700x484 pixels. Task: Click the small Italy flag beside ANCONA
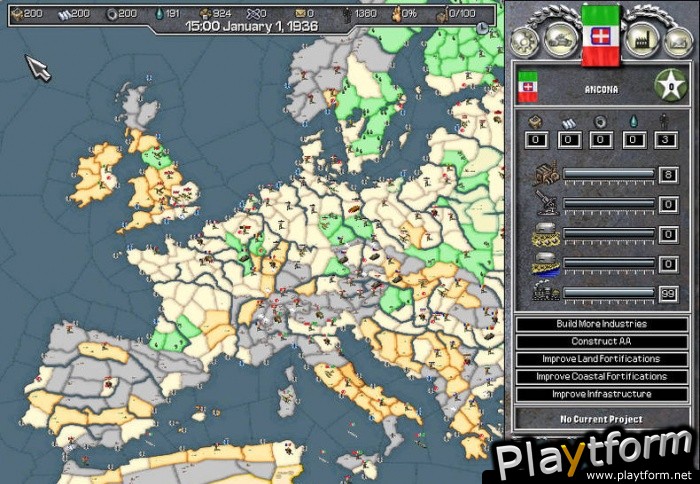[527, 87]
